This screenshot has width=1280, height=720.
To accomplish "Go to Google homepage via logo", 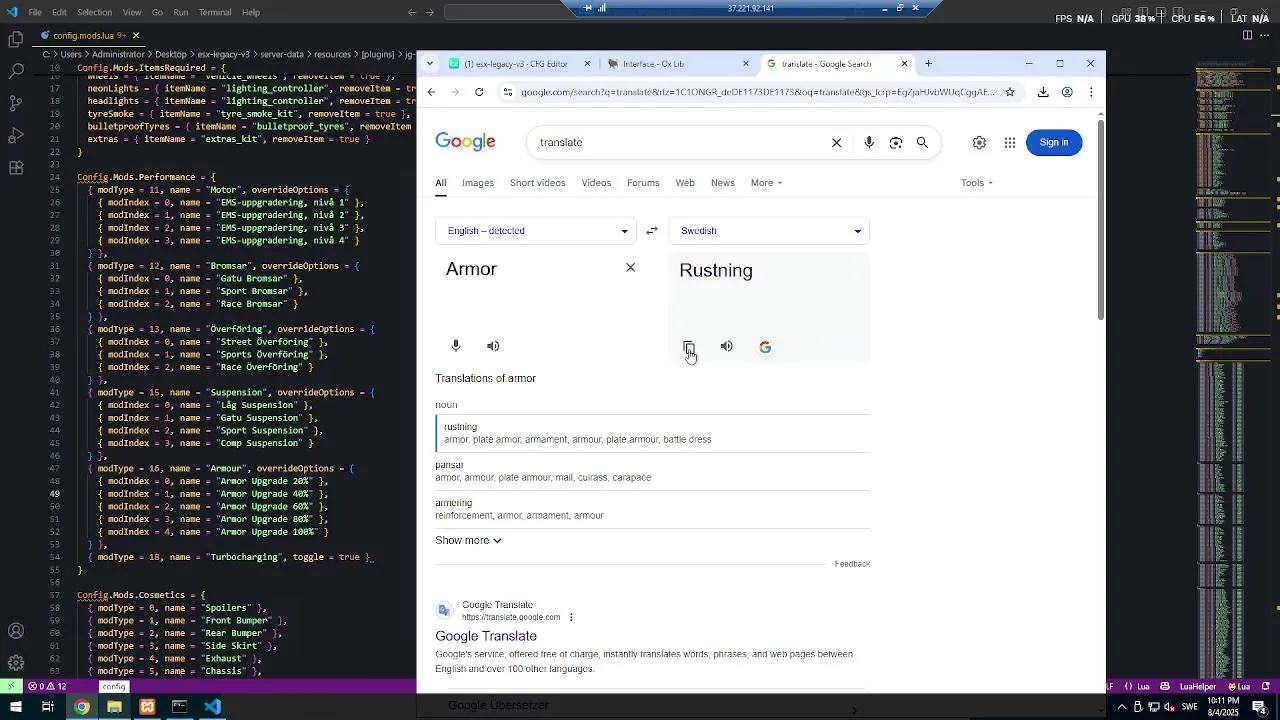I will pos(465,142).
